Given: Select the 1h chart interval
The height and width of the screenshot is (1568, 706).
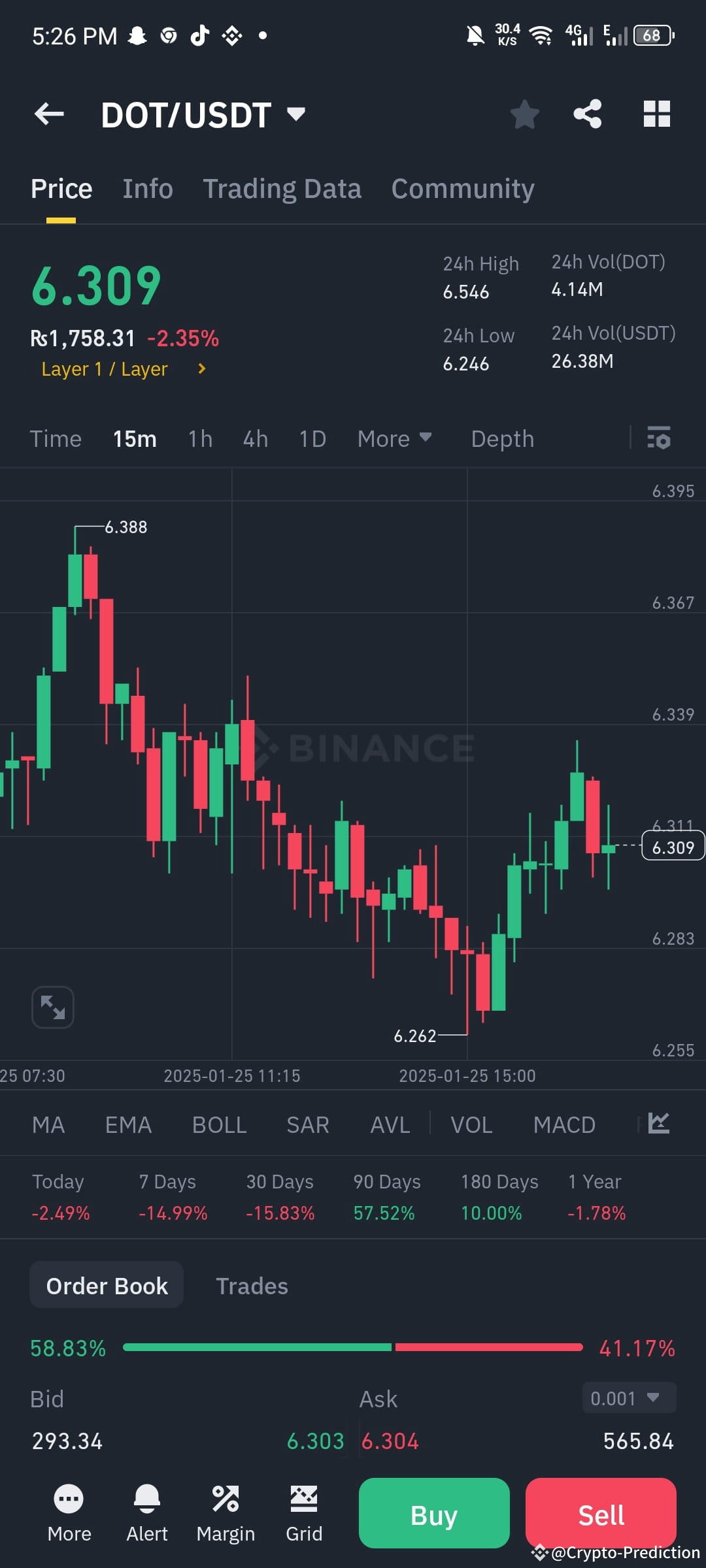Looking at the screenshot, I should pyautogui.click(x=200, y=439).
